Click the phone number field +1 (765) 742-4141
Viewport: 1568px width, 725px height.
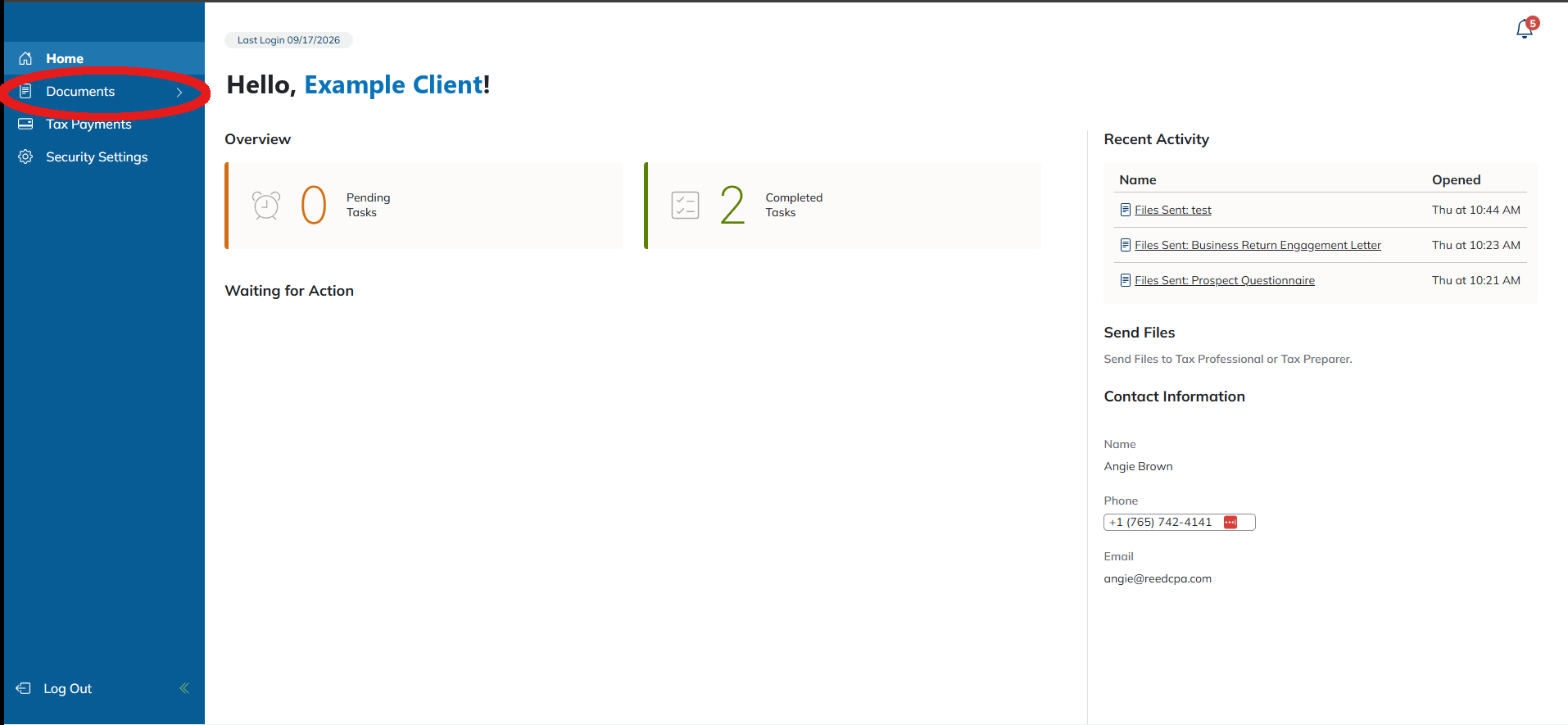point(1179,523)
